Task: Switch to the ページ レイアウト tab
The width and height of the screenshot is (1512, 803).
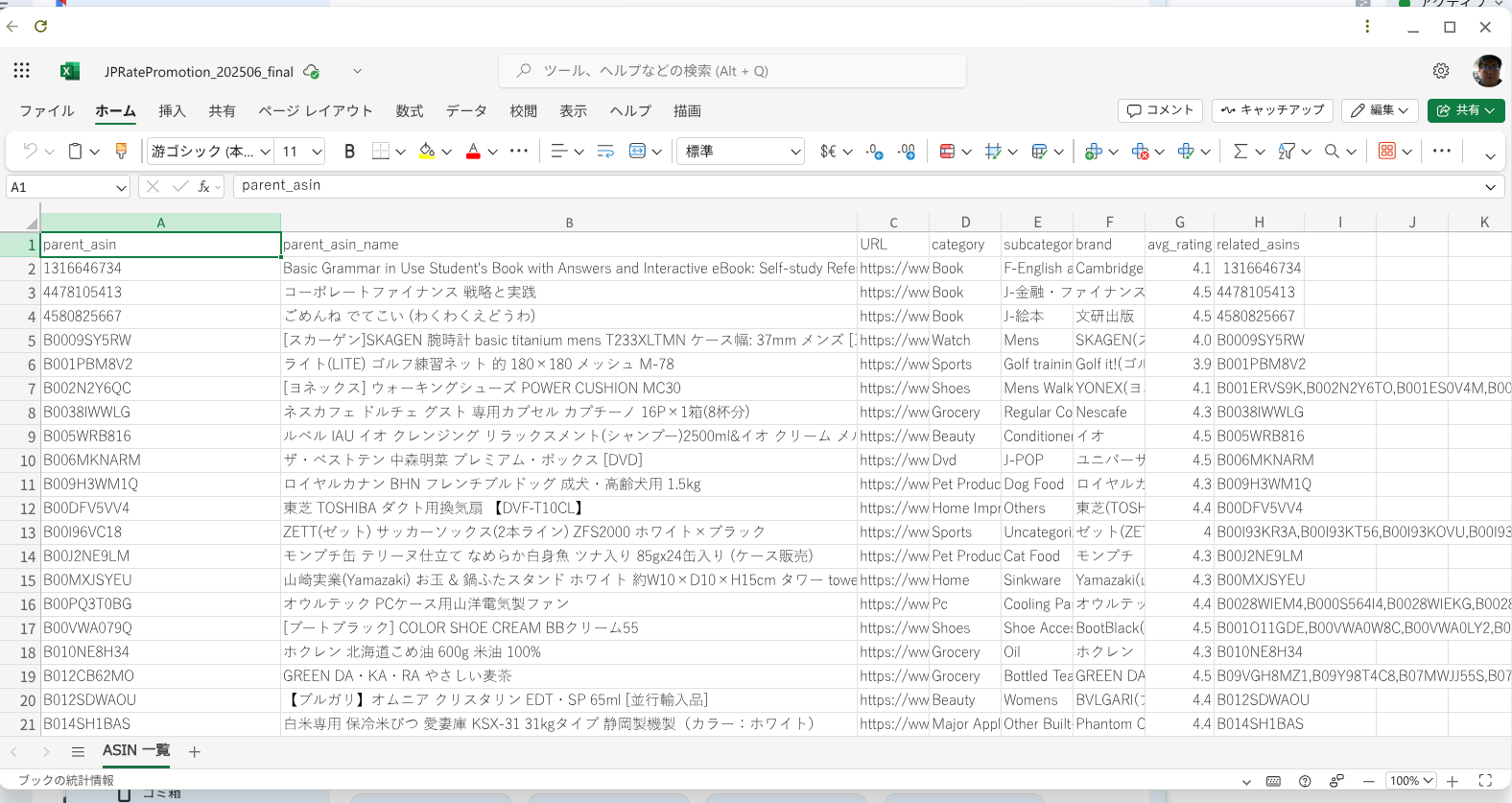Action: point(316,111)
